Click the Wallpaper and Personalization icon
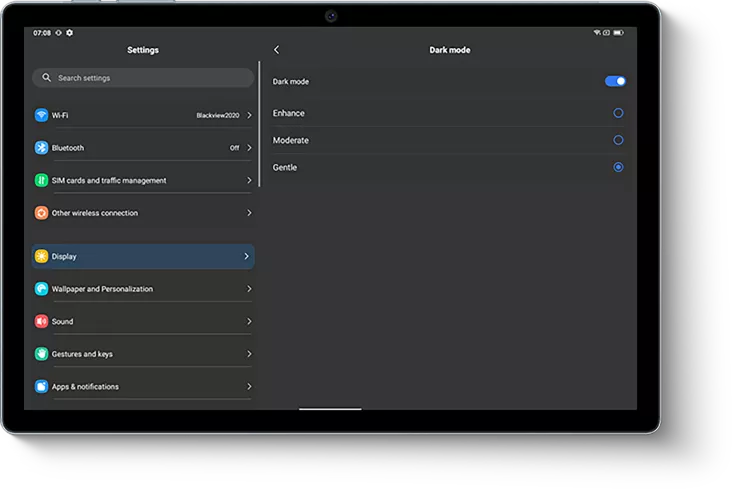This screenshot has height=489, width=732. (41, 289)
